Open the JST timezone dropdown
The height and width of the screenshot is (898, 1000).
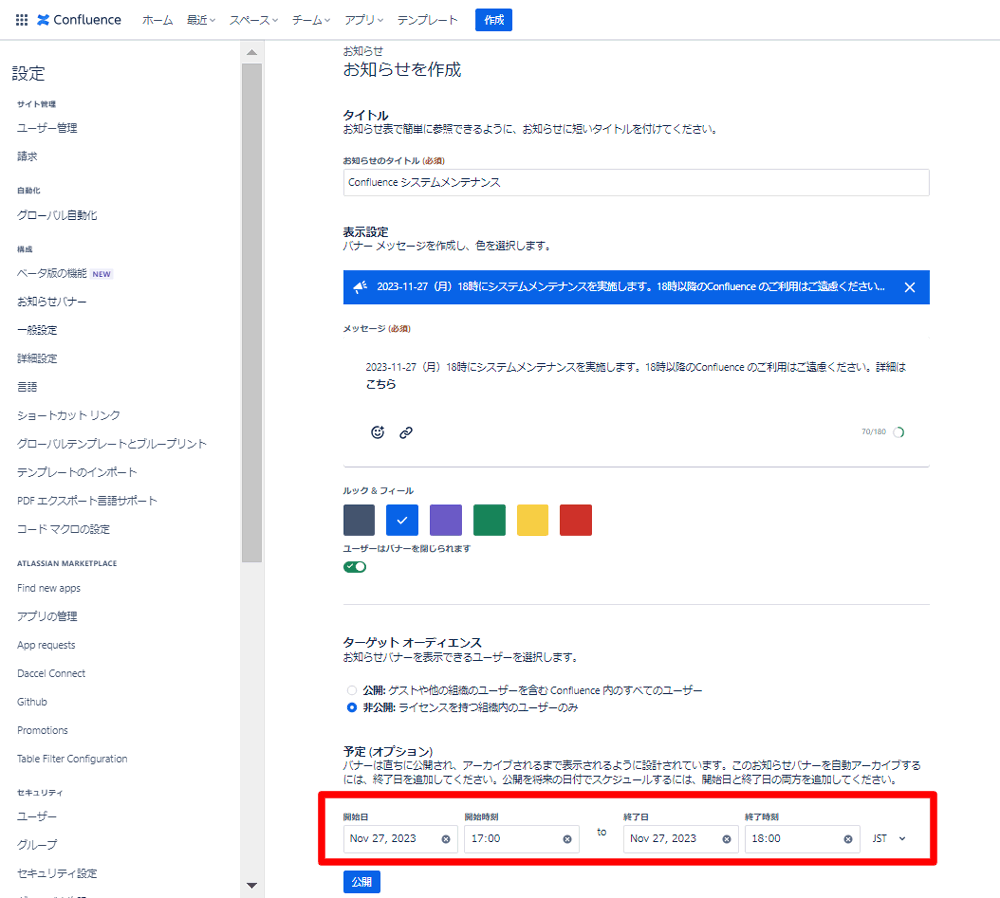click(x=890, y=839)
